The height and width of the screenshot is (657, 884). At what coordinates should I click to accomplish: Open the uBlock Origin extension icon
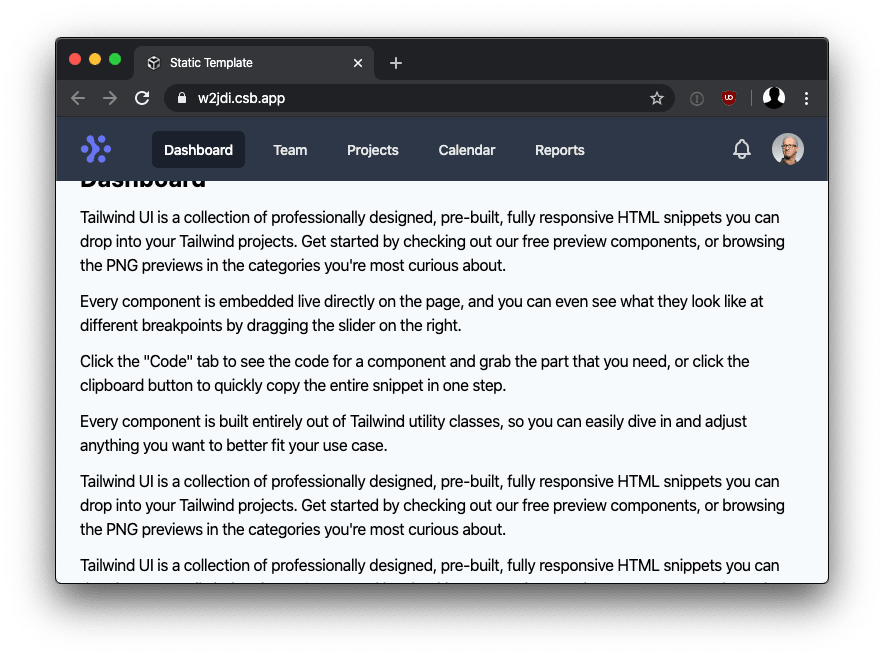[x=728, y=98]
